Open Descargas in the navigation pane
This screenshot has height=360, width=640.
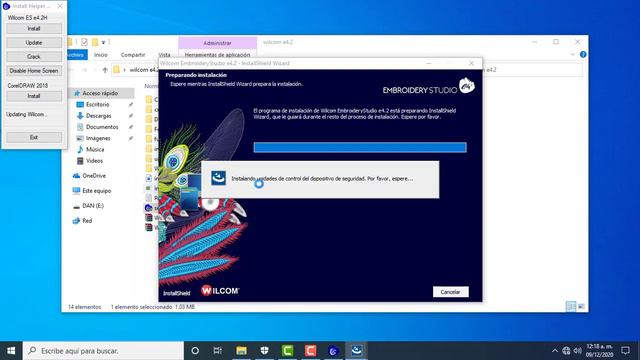pos(98,116)
